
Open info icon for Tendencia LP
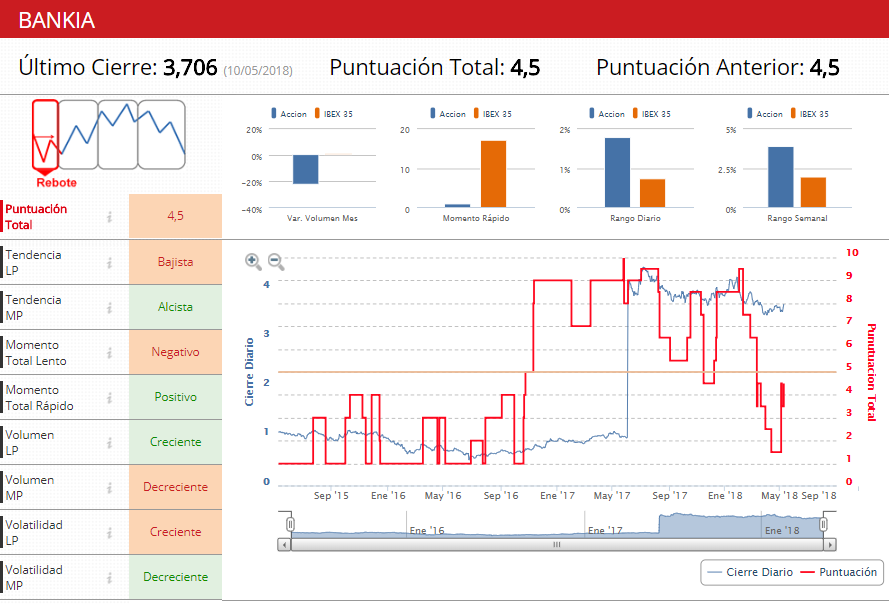click(x=110, y=262)
